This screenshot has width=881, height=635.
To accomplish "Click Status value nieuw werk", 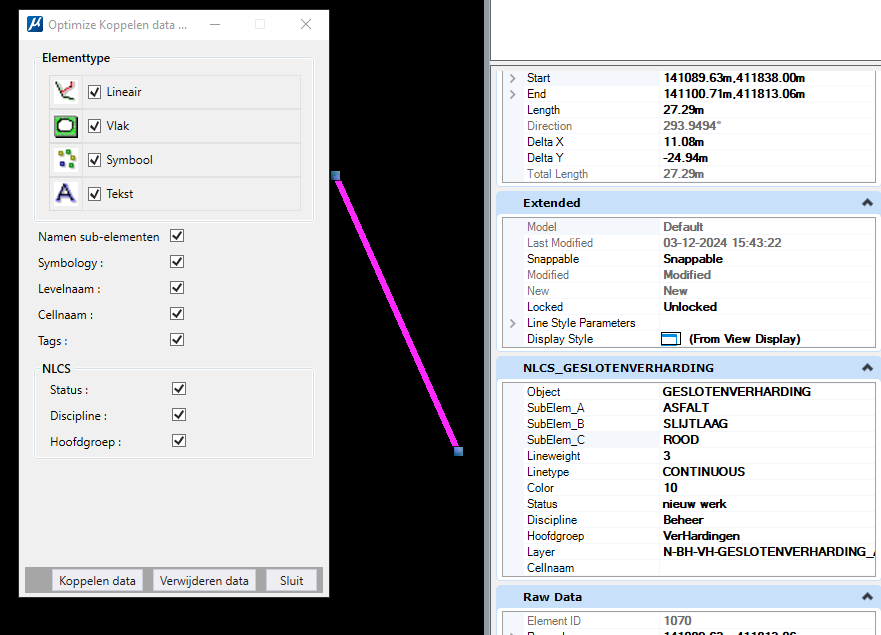I will pyautogui.click(x=694, y=504).
